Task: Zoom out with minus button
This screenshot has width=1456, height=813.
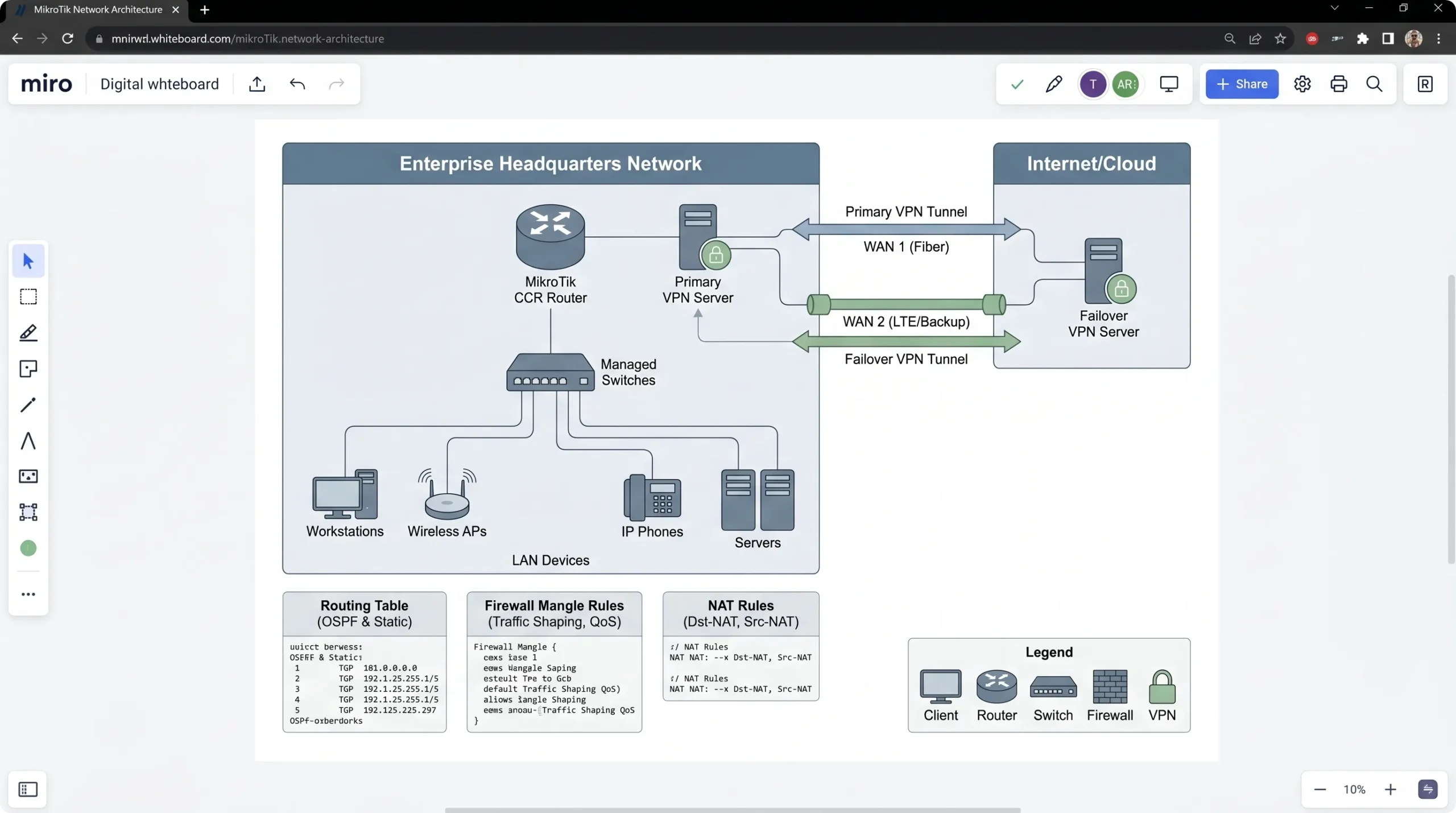Action: tap(1320, 790)
